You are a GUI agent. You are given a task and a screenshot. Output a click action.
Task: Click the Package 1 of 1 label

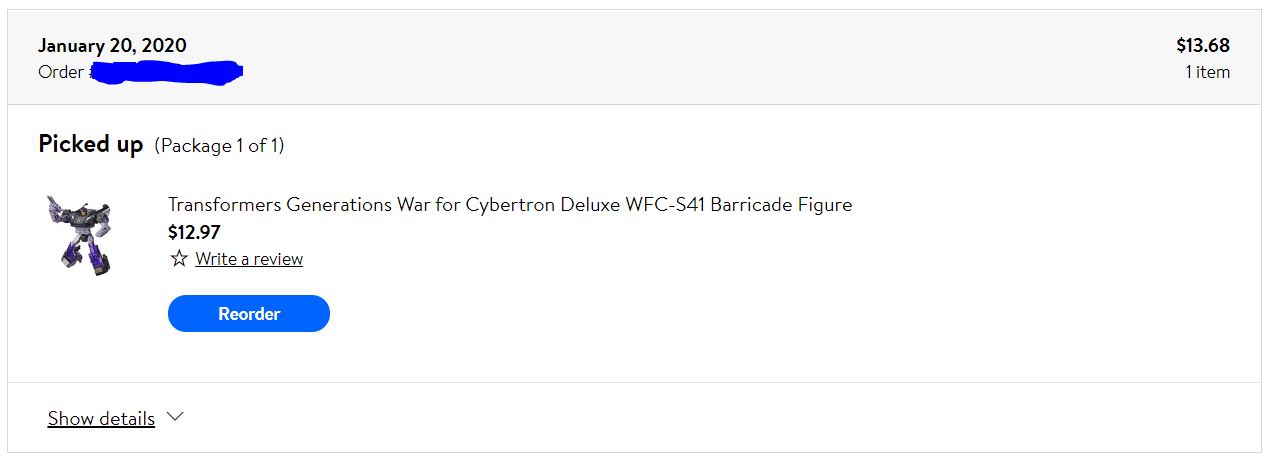point(219,146)
